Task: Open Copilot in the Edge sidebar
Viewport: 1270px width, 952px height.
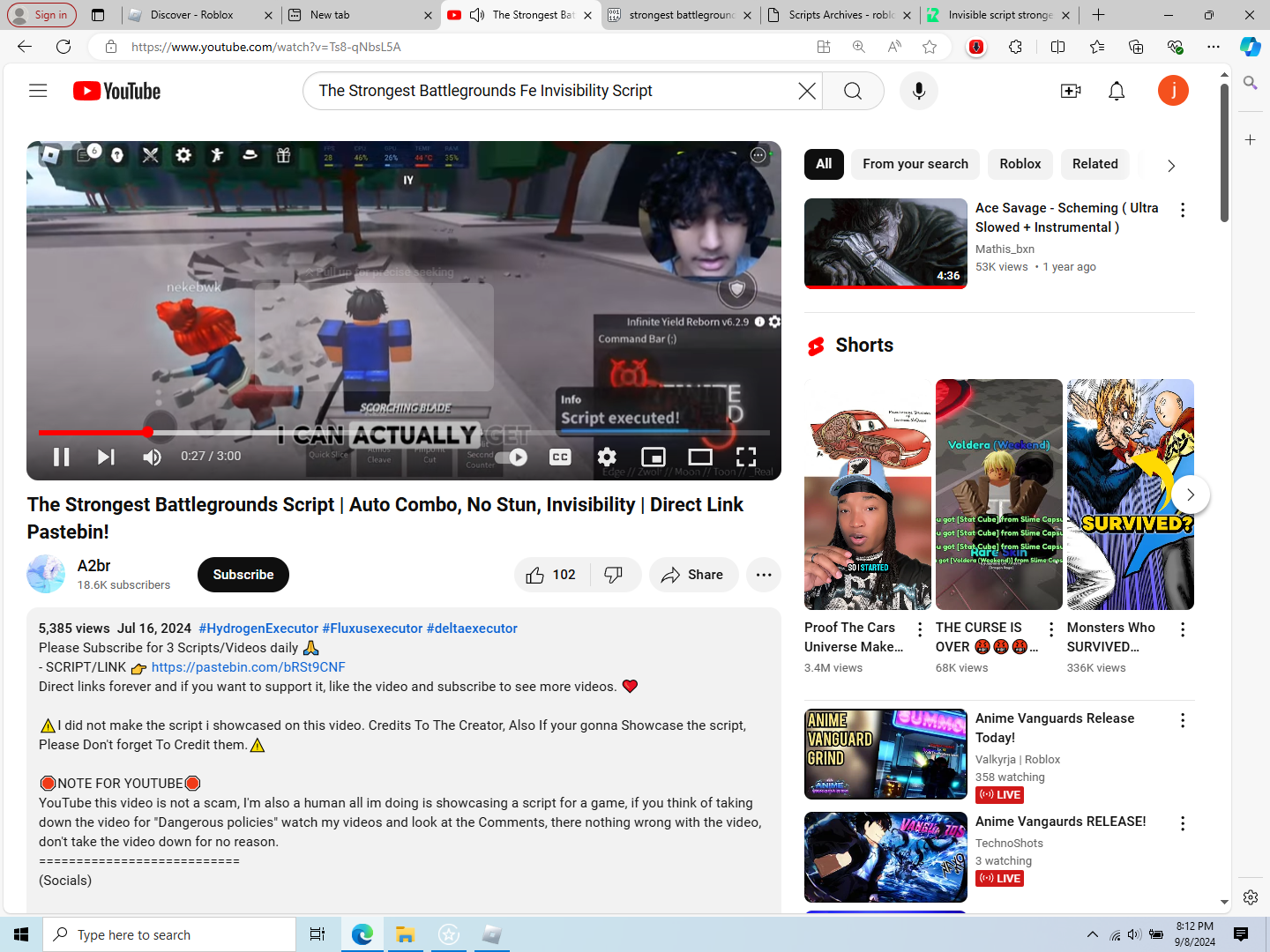Action: (x=1251, y=47)
